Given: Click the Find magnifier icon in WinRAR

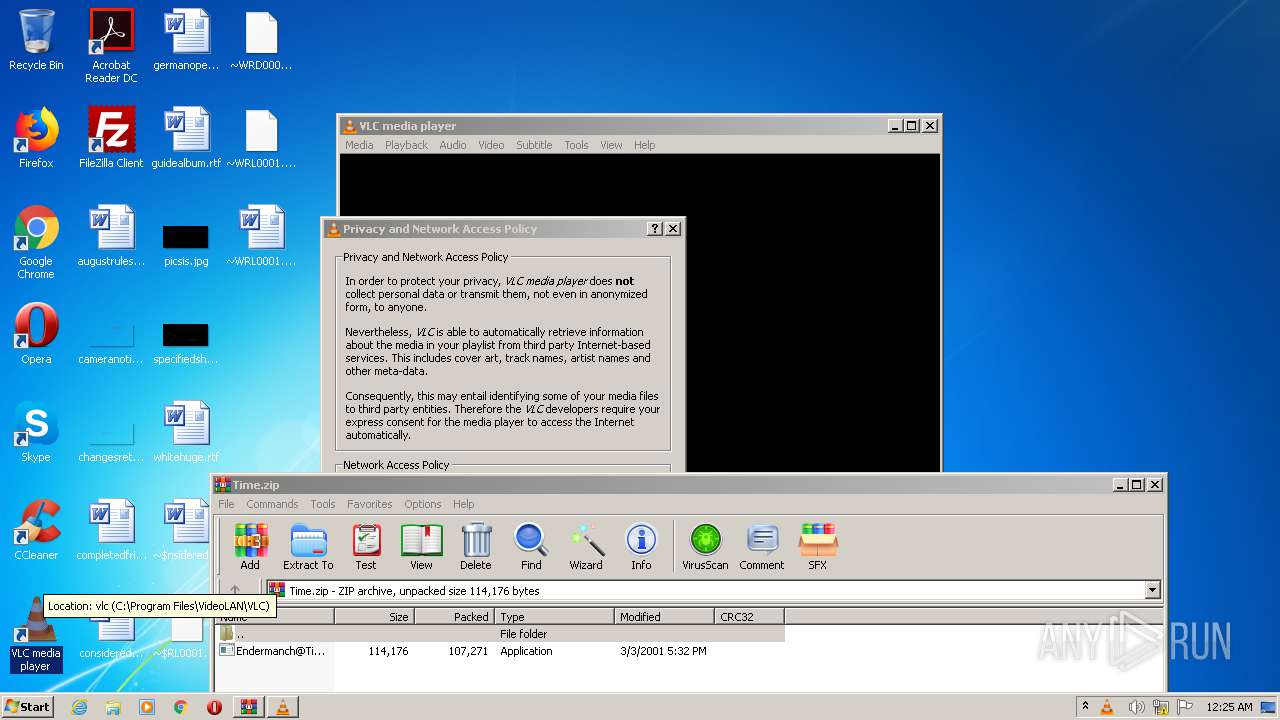Looking at the screenshot, I should (531, 547).
